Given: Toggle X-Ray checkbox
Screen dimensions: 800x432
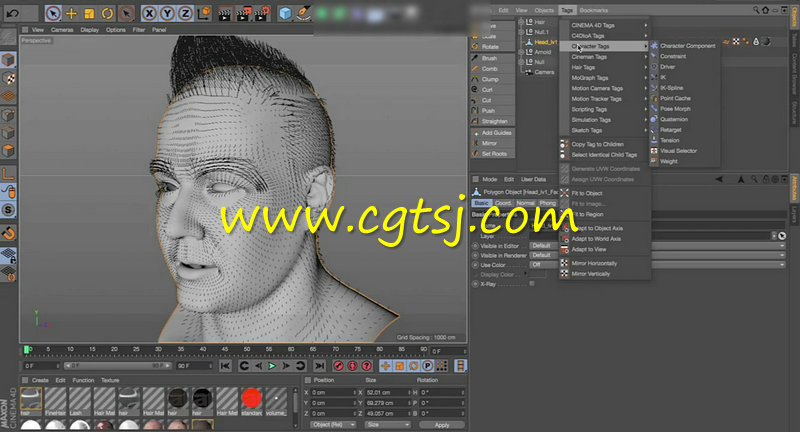Looking at the screenshot, I should pyautogui.click(x=532, y=284).
